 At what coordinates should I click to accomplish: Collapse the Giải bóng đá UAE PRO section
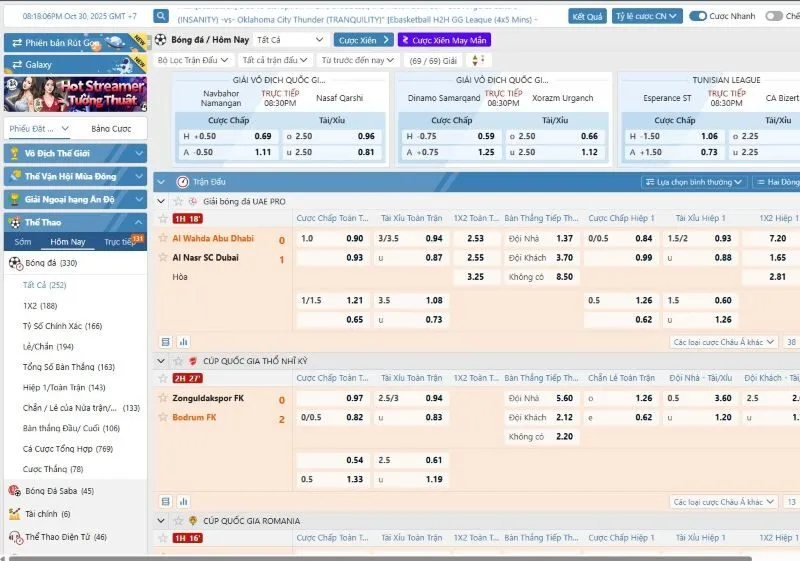click(x=163, y=201)
